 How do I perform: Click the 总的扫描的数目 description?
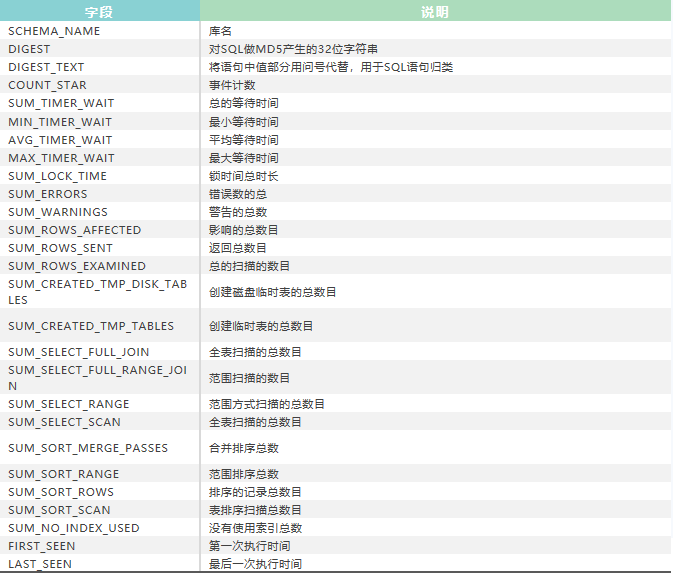(249, 266)
